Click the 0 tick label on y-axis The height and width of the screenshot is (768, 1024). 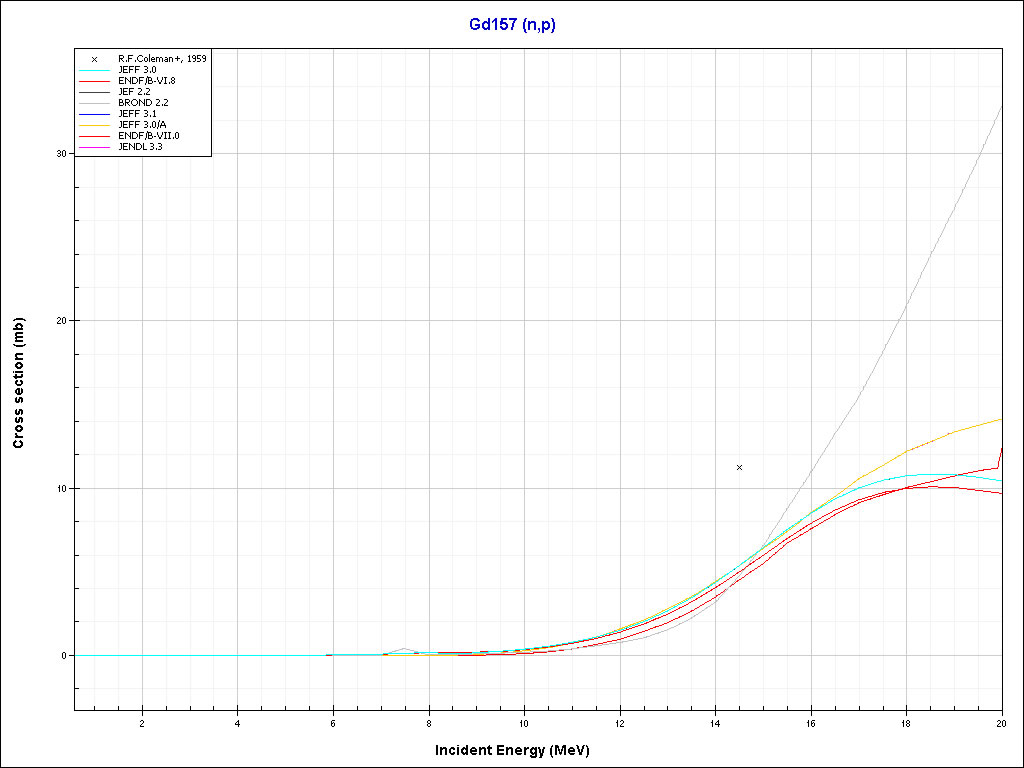click(x=64, y=656)
